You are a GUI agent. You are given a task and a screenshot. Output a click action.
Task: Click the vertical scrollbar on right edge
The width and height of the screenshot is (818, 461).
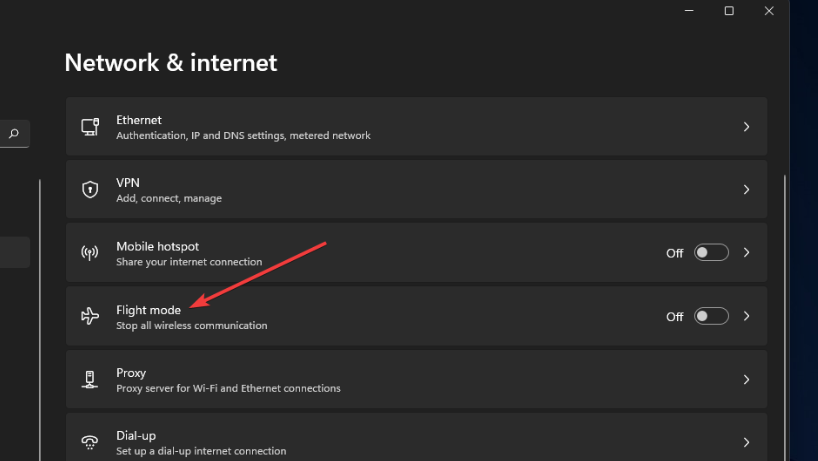click(784, 318)
